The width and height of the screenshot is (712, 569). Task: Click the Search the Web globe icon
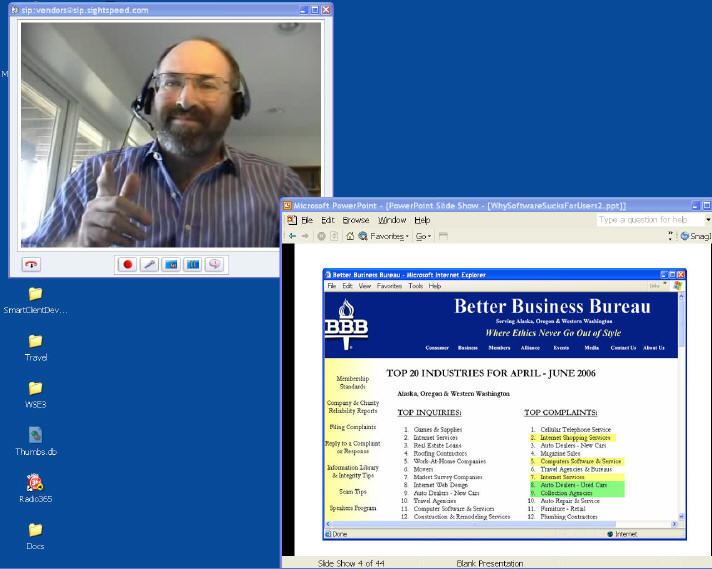pyautogui.click(x=363, y=236)
